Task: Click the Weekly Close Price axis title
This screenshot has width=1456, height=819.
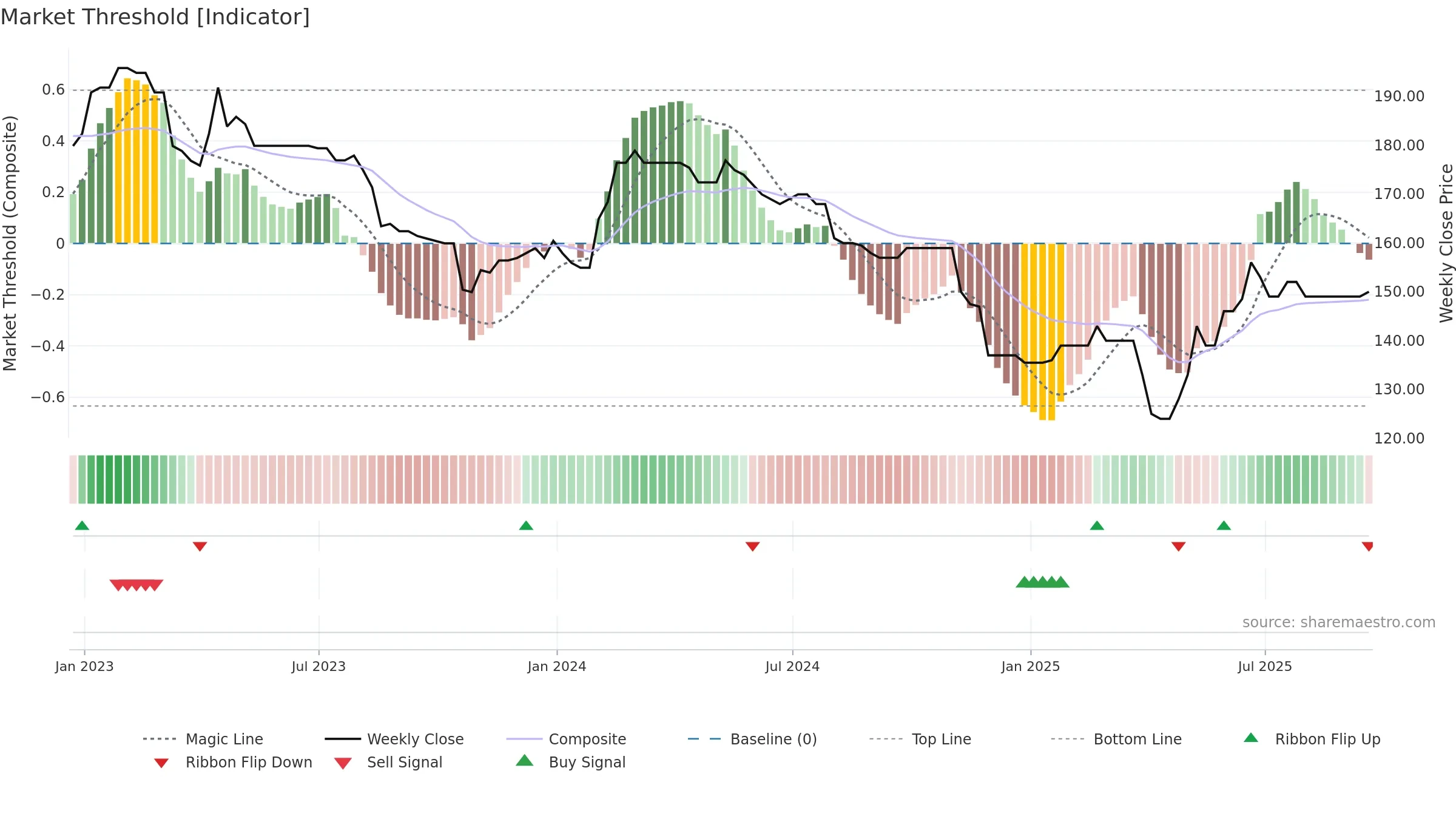Action: (1446, 243)
